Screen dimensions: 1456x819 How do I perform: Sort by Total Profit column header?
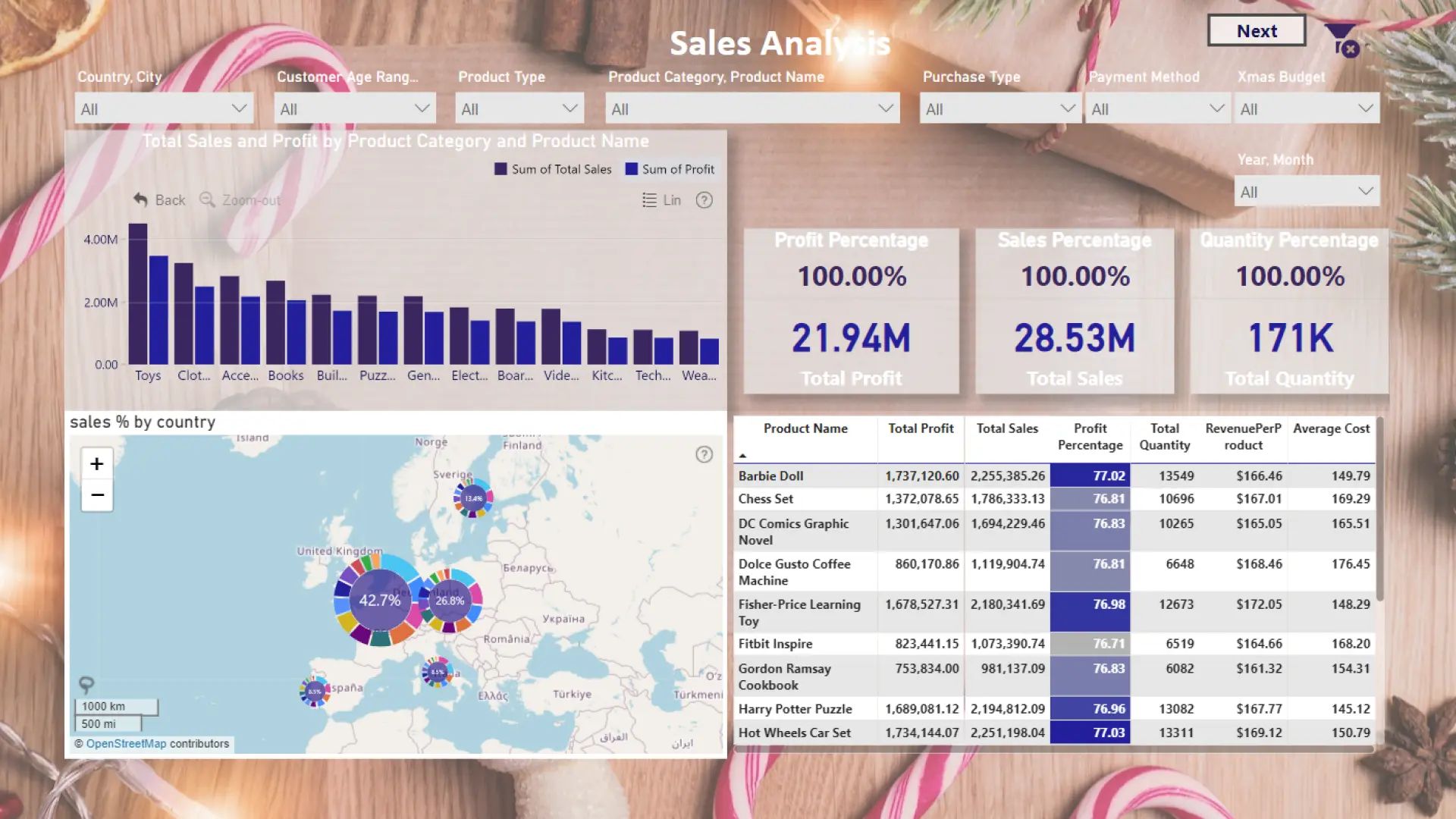tap(921, 428)
